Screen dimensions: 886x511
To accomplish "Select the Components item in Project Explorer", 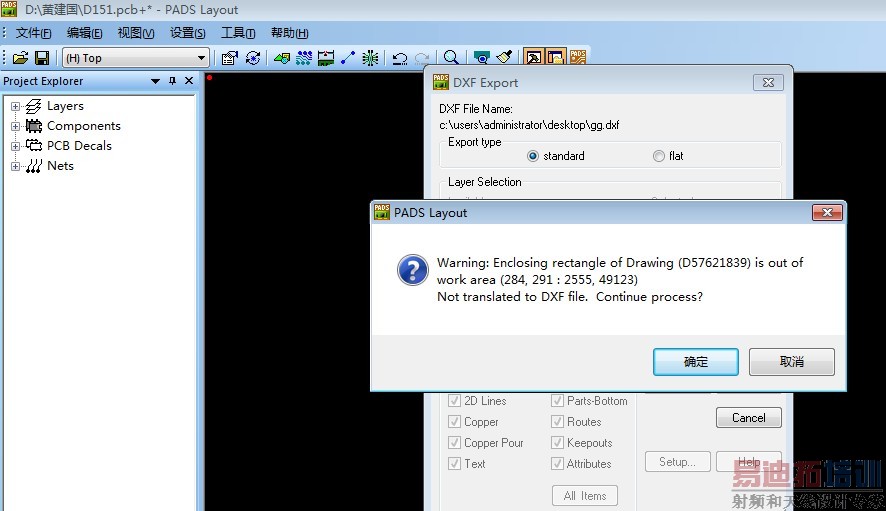I will coord(84,125).
